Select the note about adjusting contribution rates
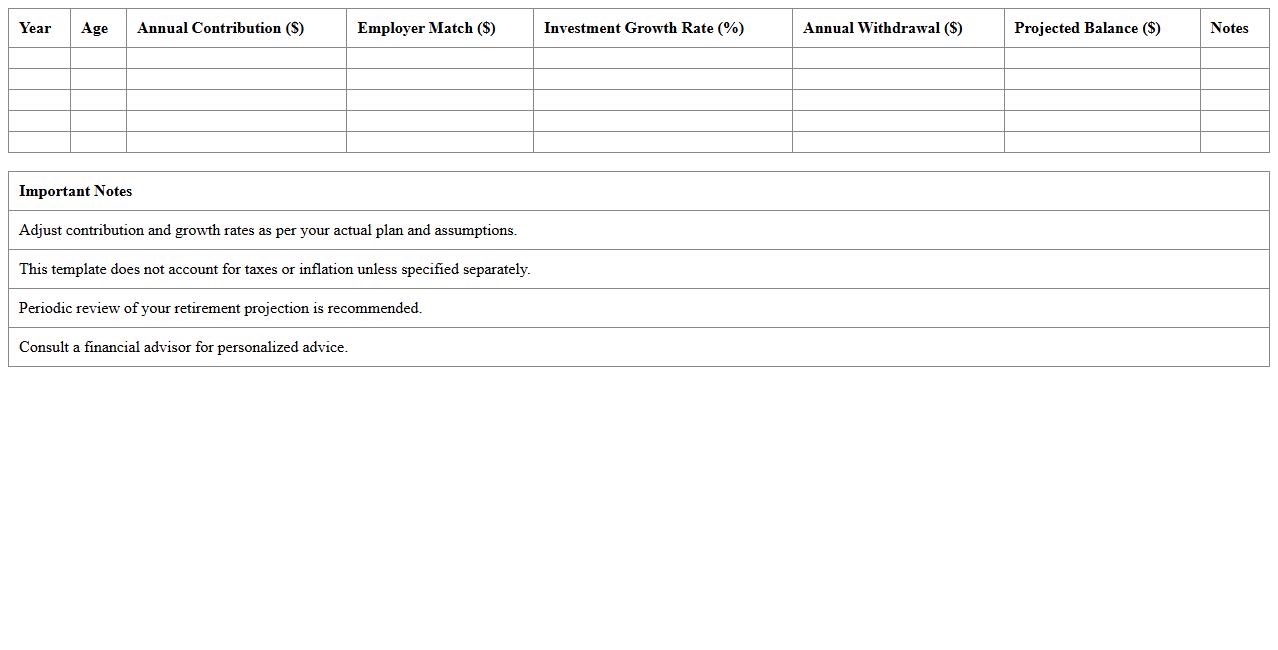Screen dimensions: 1278x650 tap(268, 230)
